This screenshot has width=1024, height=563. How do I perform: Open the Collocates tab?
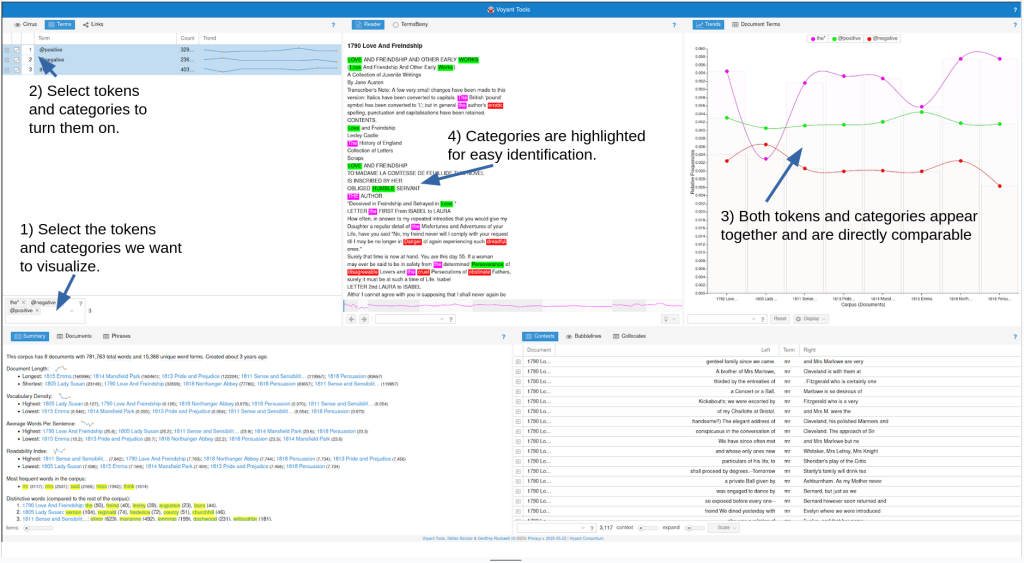coord(630,336)
